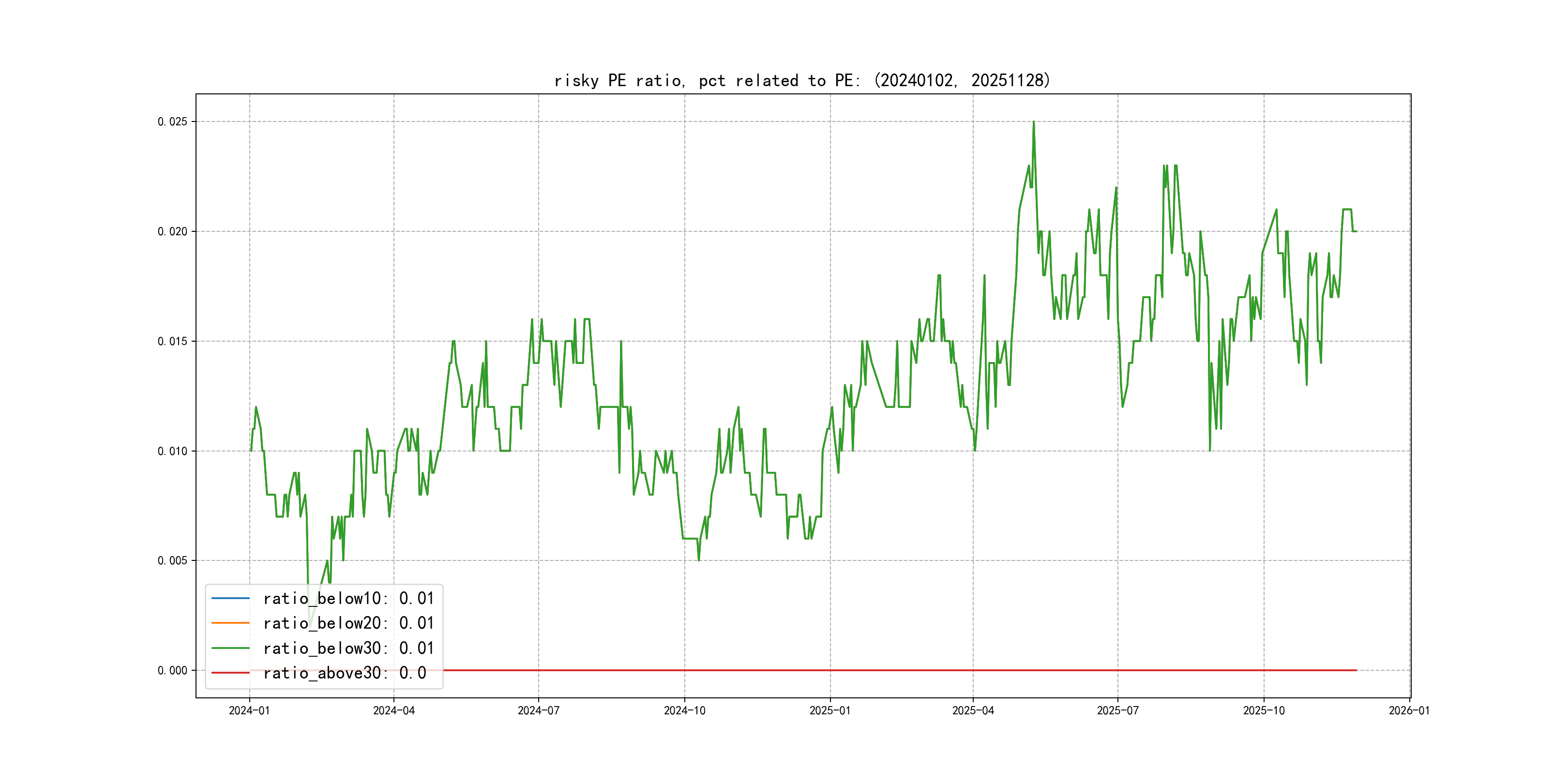Click the 2025-01 x-axis tick label

click(829, 711)
